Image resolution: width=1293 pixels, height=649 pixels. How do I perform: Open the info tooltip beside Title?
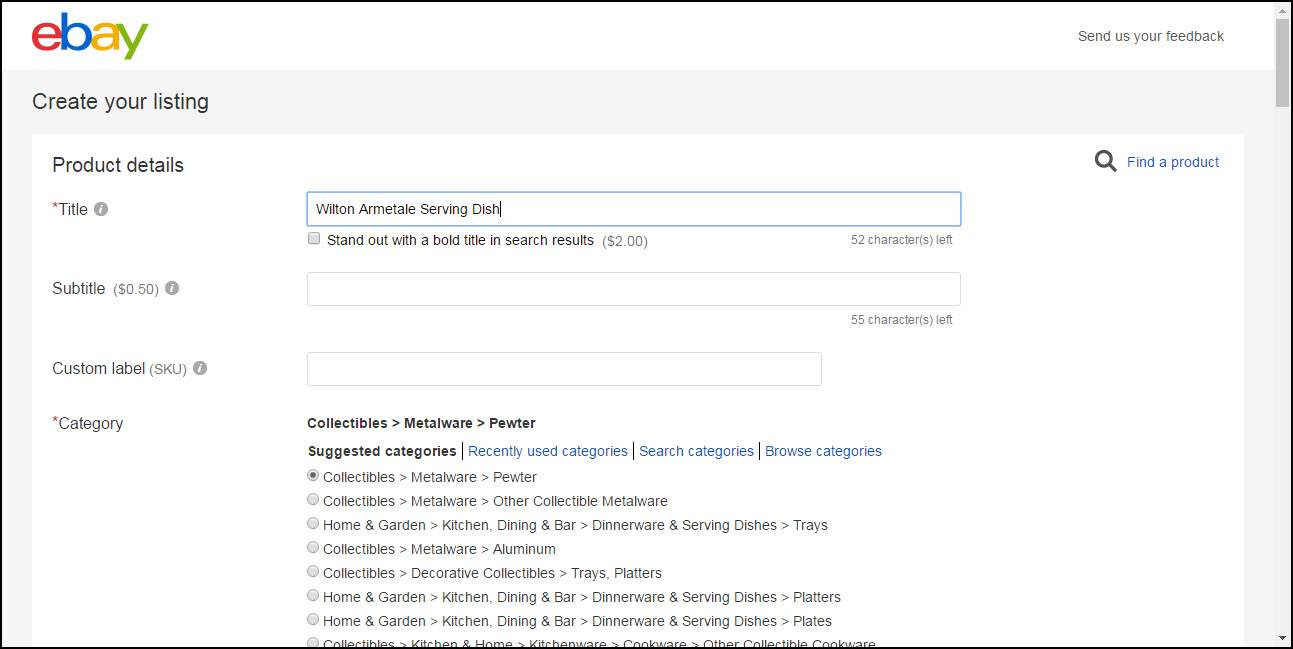(102, 208)
